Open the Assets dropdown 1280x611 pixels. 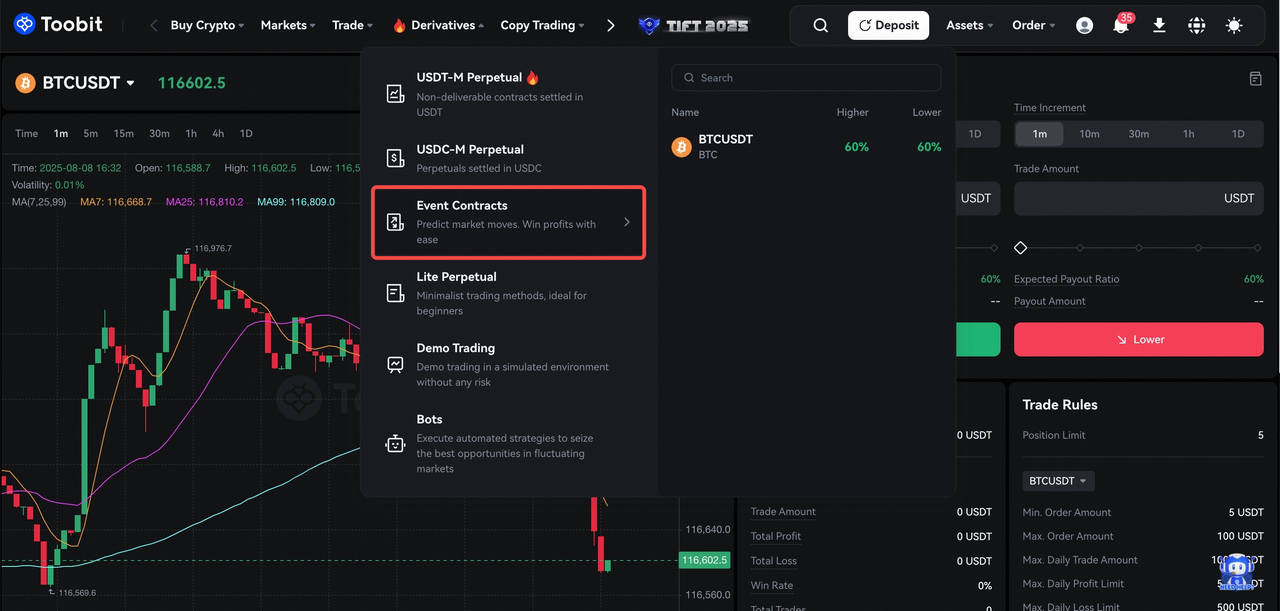(x=970, y=25)
